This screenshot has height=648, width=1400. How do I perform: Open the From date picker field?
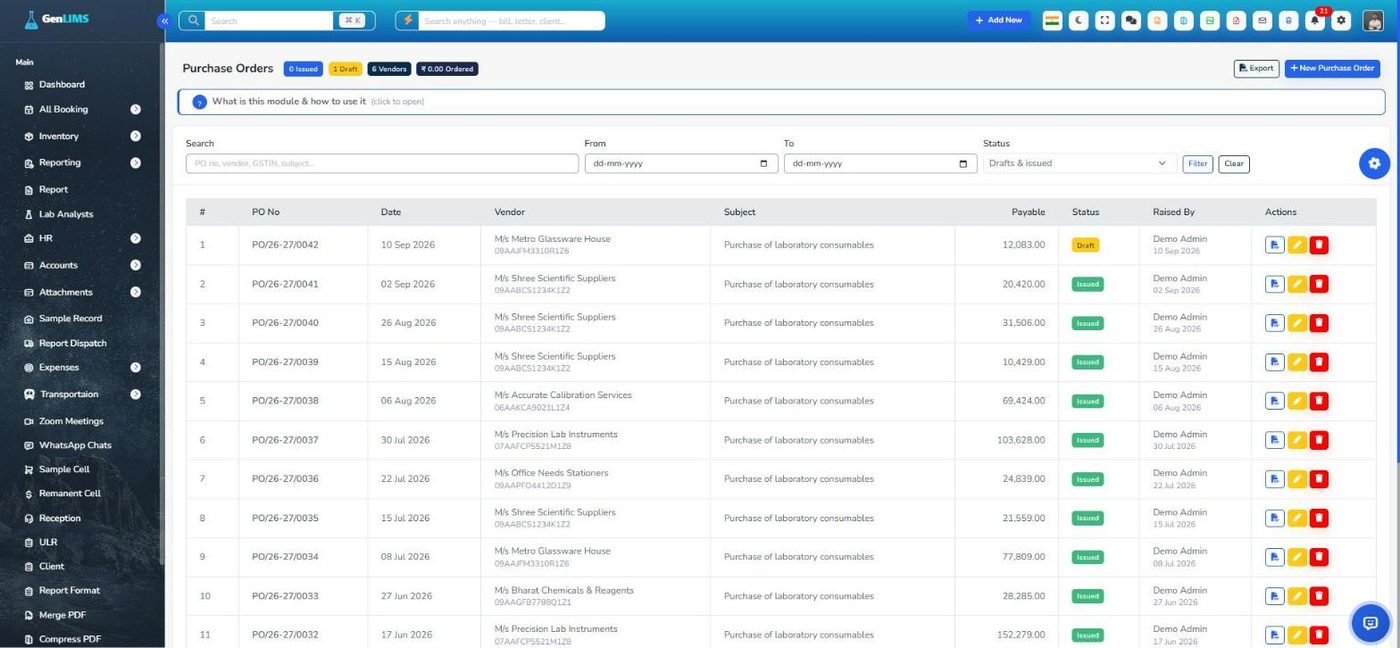pos(681,163)
